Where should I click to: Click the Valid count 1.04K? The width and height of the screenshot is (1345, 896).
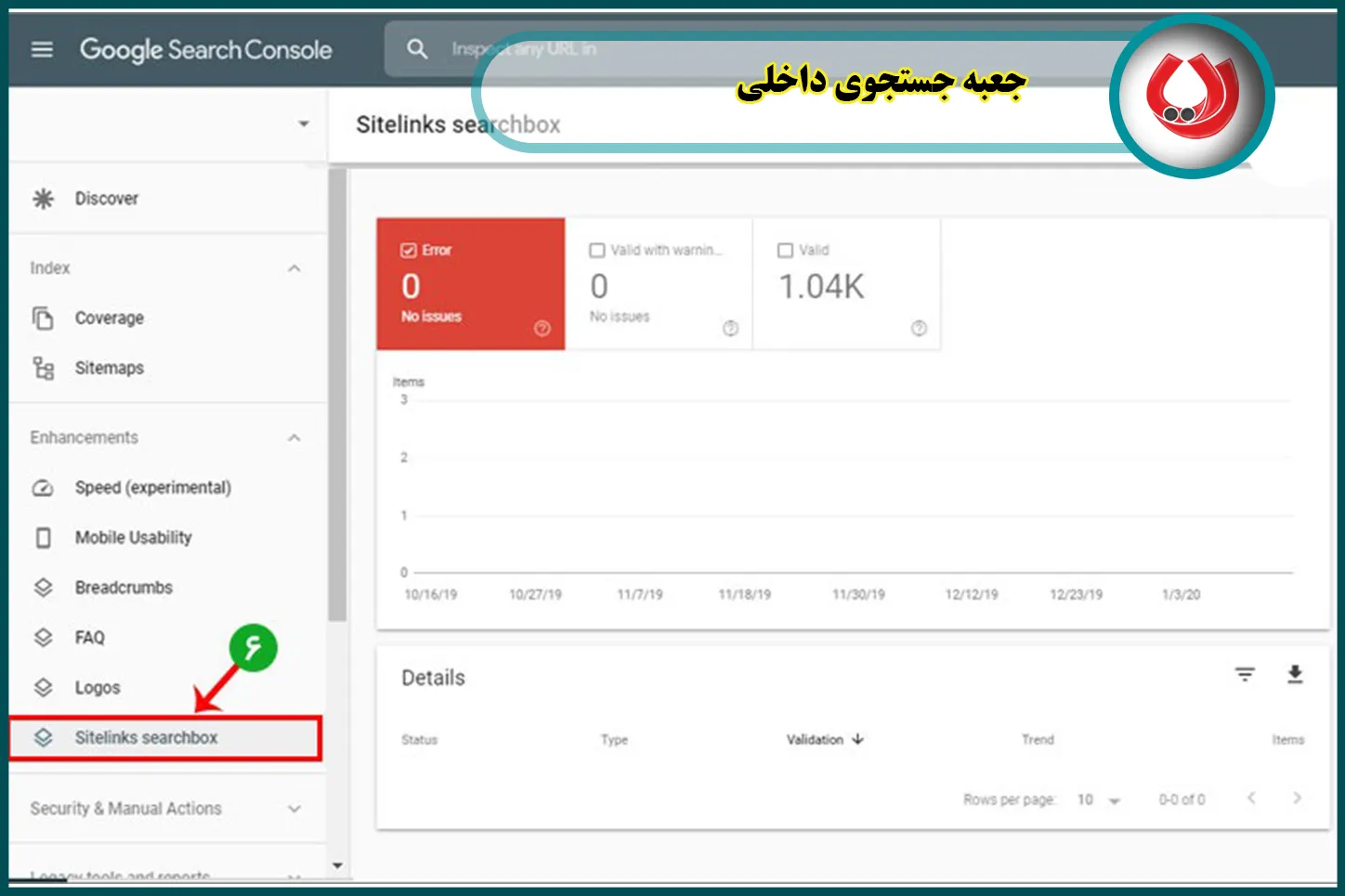[x=821, y=287]
